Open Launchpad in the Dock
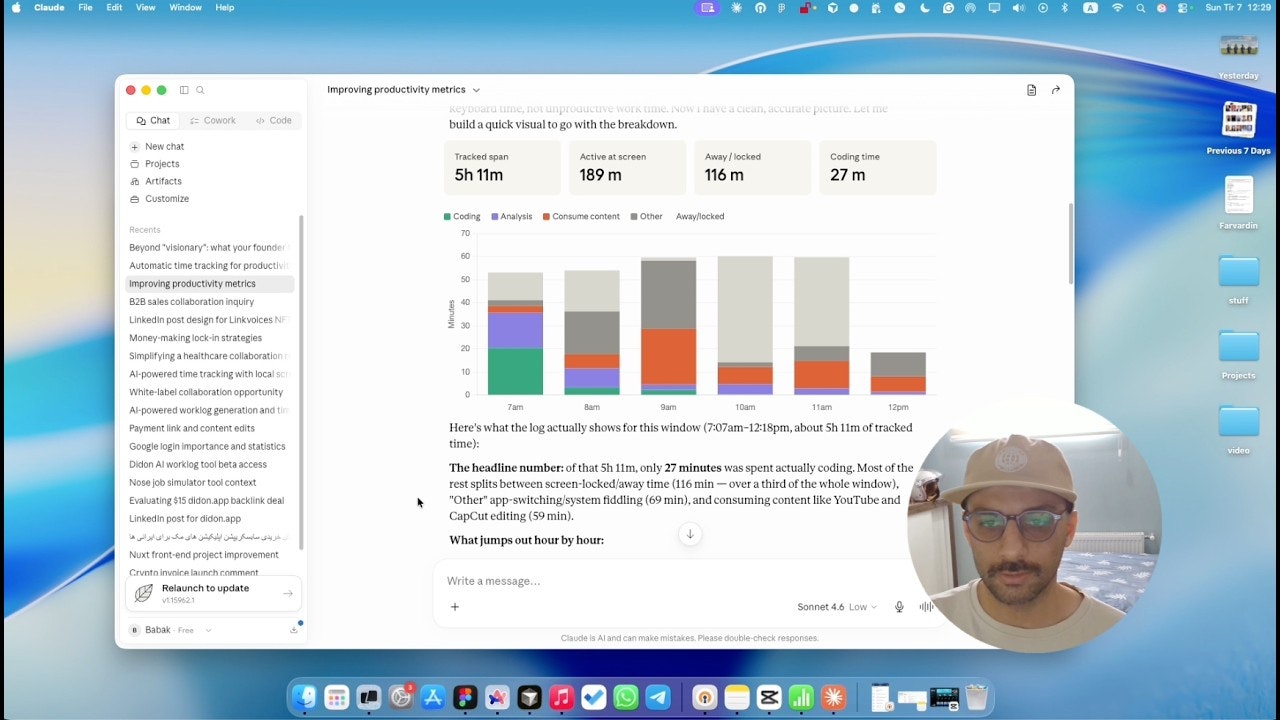The width and height of the screenshot is (1280, 720). click(x=336, y=697)
